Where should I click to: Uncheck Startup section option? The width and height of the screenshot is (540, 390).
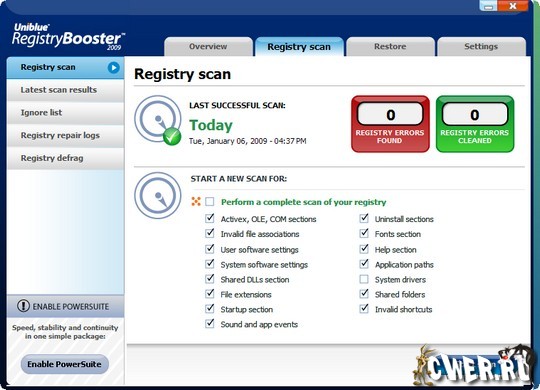click(x=210, y=309)
